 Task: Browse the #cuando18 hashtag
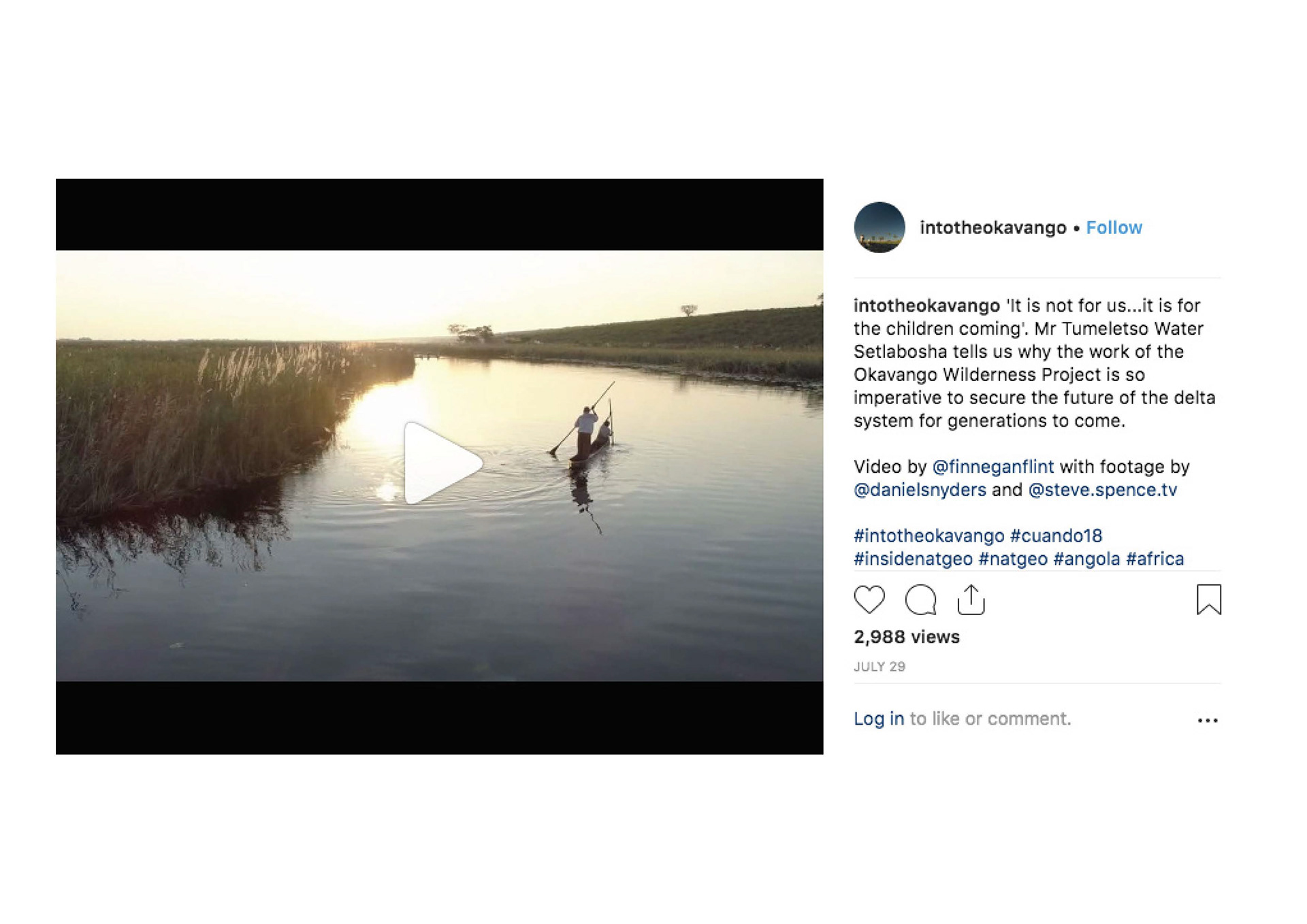tap(1056, 536)
